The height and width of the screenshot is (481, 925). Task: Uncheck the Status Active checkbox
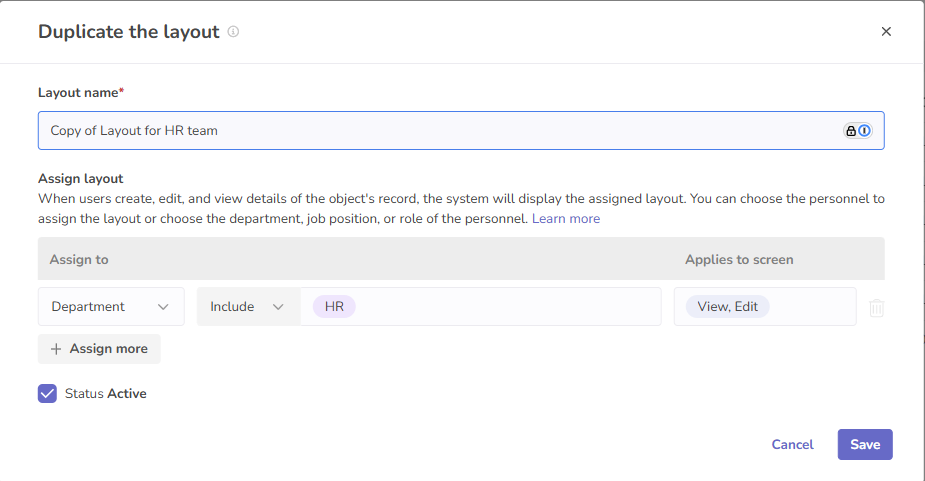click(x=47, y=394)
